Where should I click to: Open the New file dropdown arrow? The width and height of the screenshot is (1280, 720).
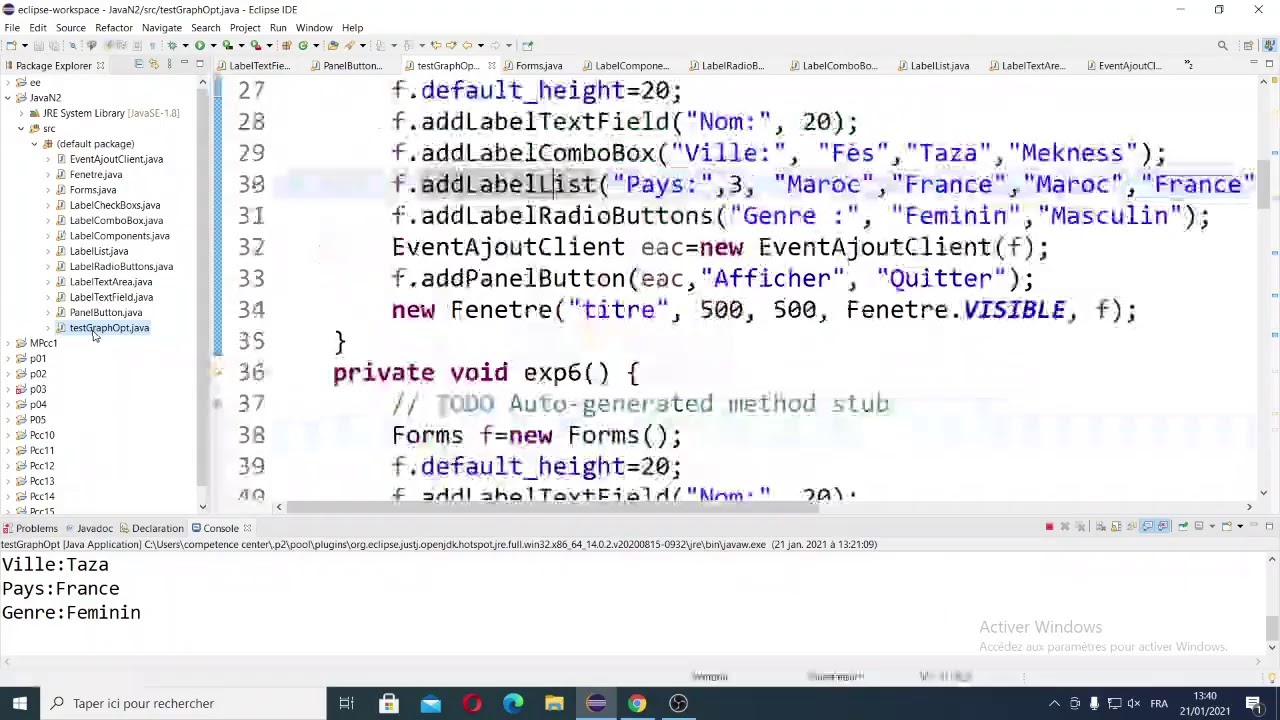tap(24, 45)
